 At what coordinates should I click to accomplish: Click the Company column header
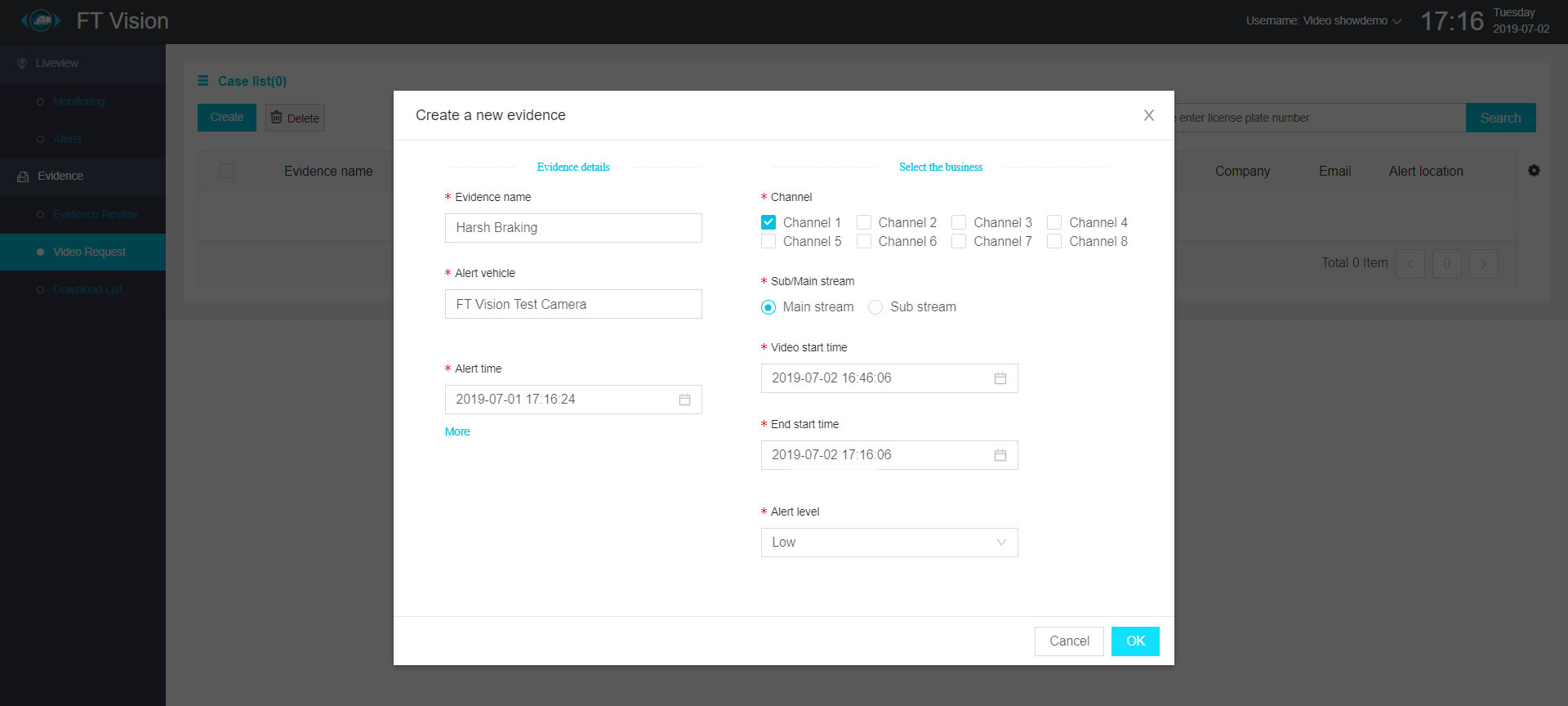(x=1242, y=171)
